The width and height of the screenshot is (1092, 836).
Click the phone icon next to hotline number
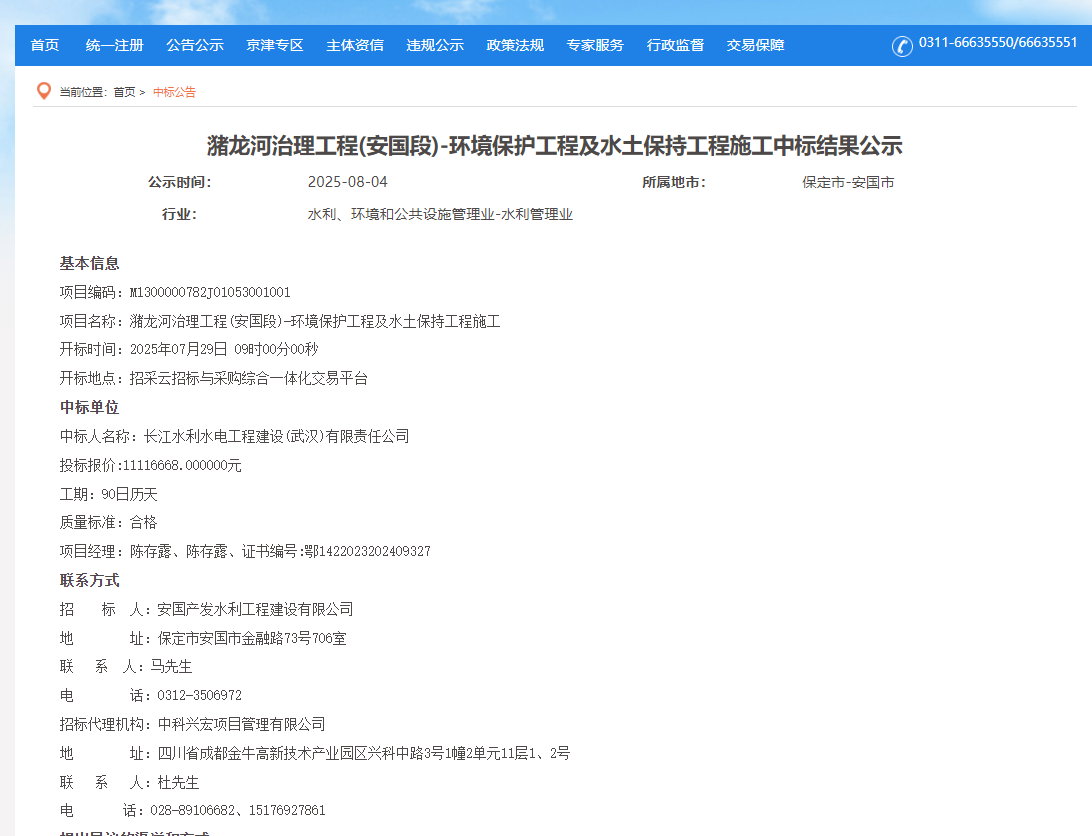click(x=902, y=44)
